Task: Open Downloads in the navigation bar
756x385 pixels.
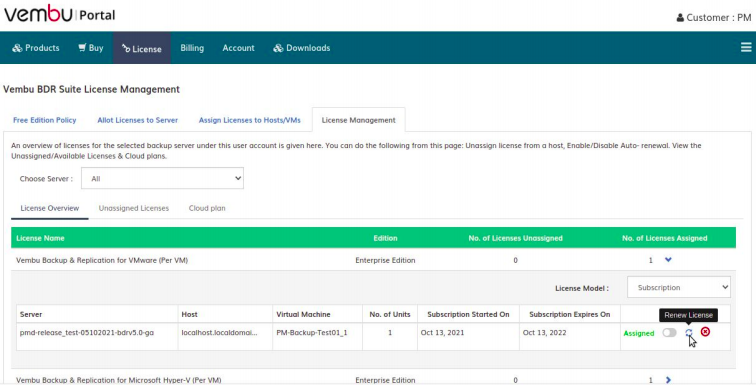Action: [302, 48]
